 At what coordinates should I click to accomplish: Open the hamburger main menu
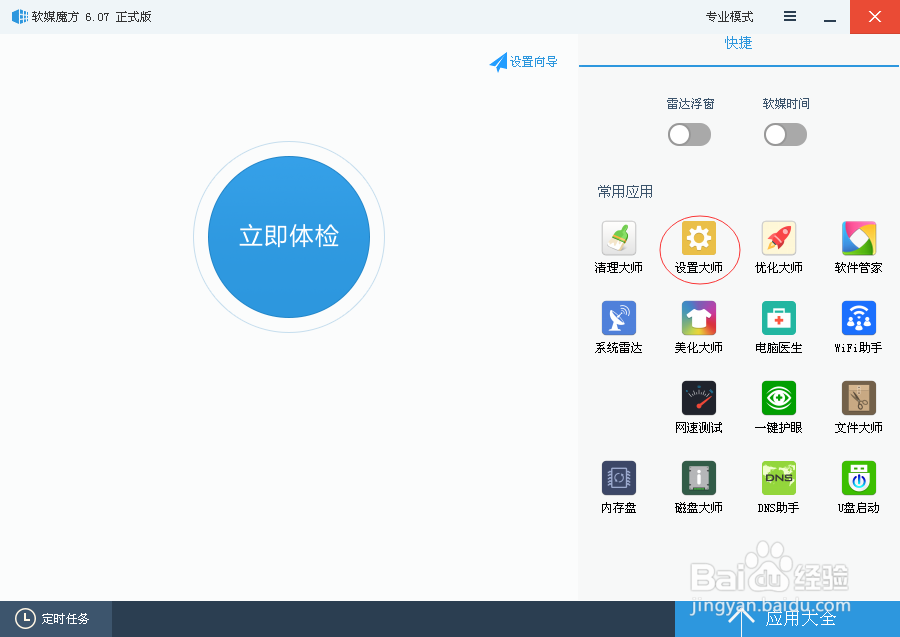[790, 17]
